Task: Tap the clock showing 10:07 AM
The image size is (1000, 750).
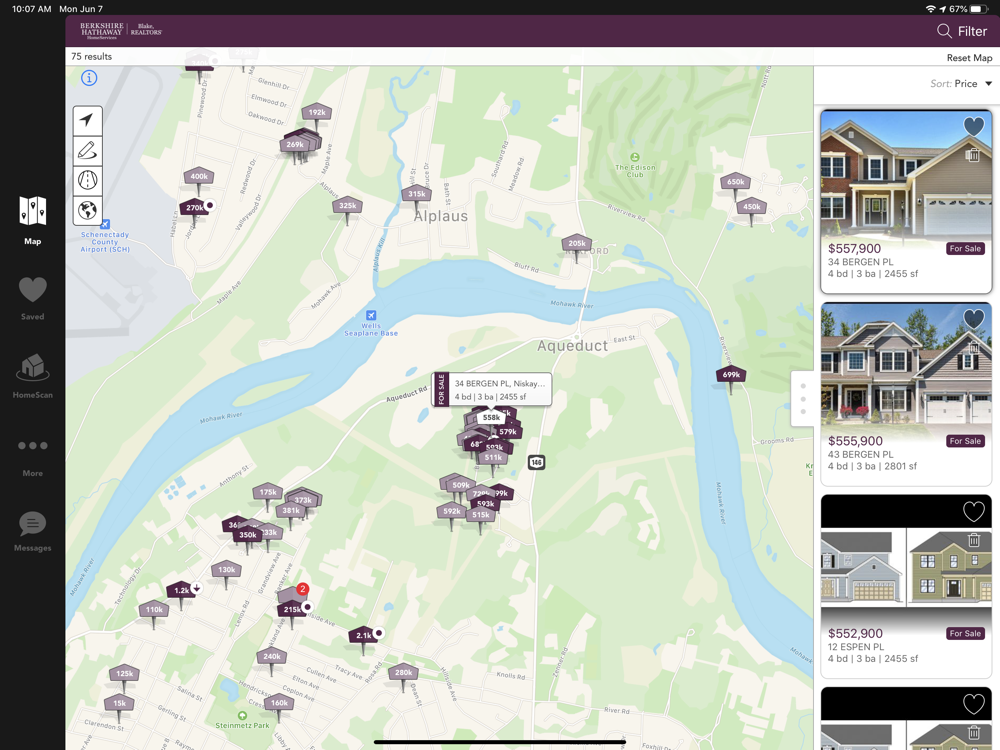Action: click(x=31, y=9)
